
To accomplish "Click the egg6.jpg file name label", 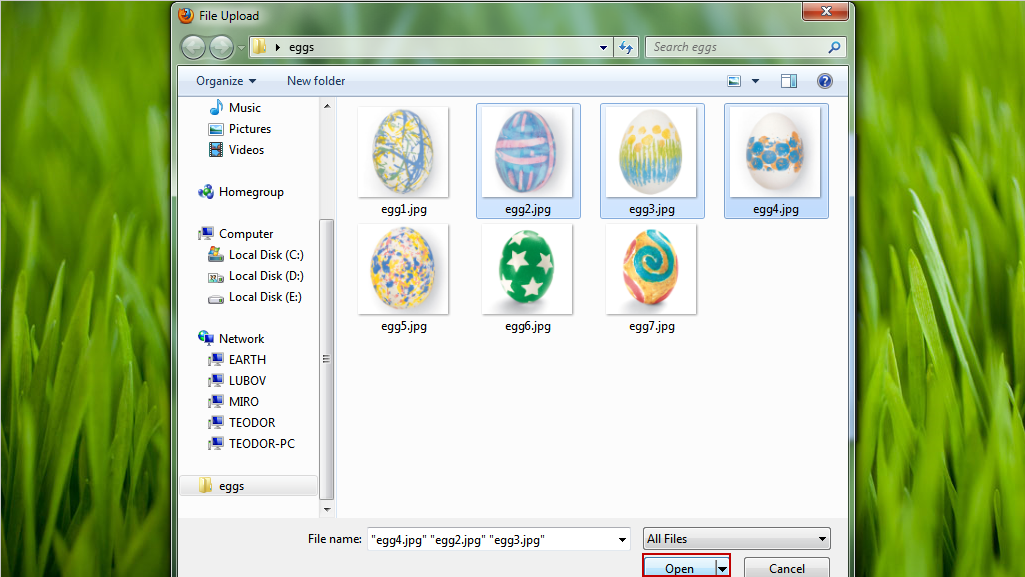I will pos(528,326).
